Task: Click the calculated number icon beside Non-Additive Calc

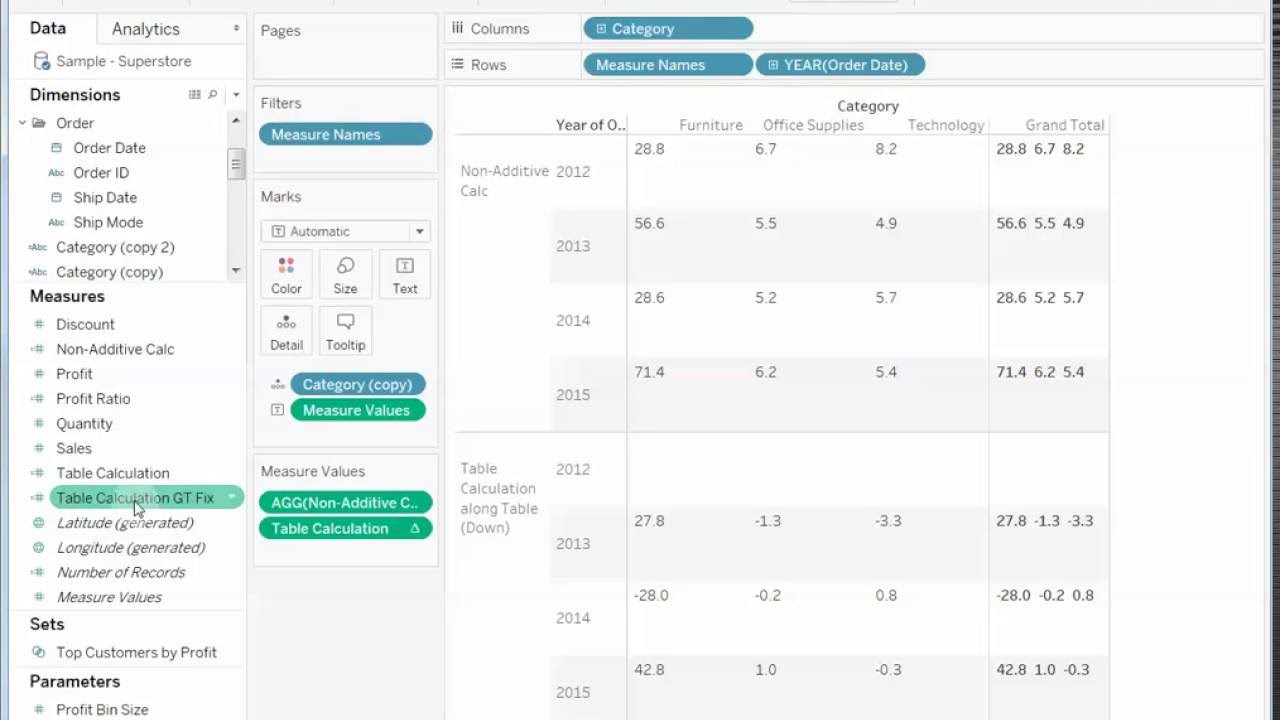Action: (x=38, y=349)
